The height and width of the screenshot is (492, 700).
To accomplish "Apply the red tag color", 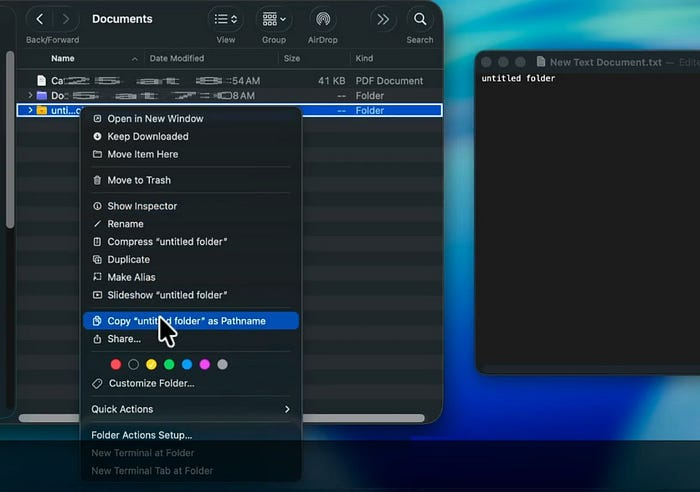I will point(116,364).
